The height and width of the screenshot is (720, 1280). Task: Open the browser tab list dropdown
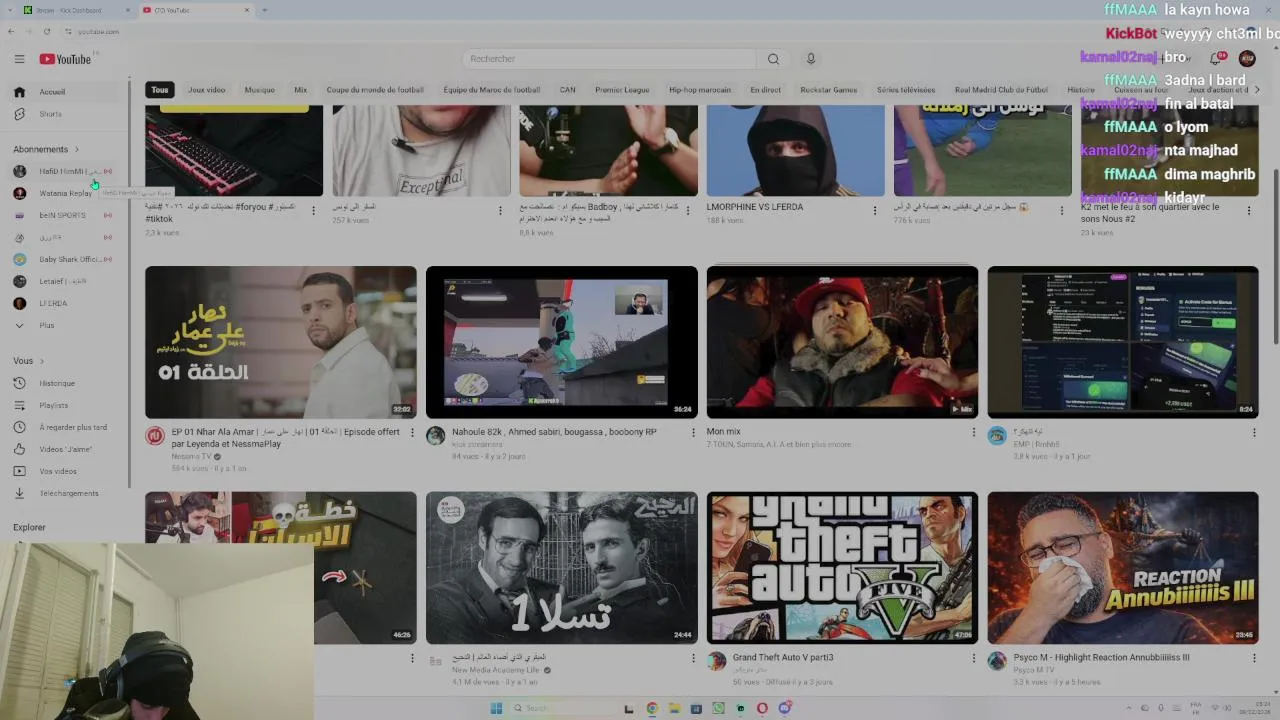coord(11,10)
